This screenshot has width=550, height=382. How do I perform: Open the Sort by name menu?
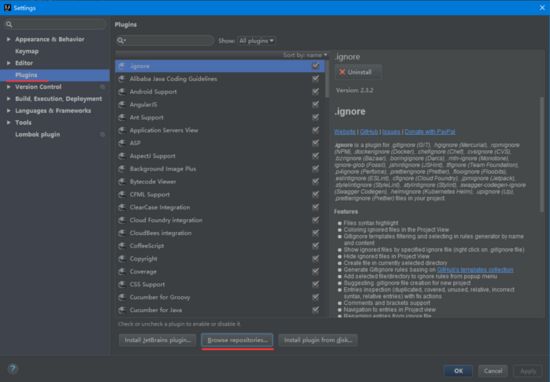[x=305, y=55]
